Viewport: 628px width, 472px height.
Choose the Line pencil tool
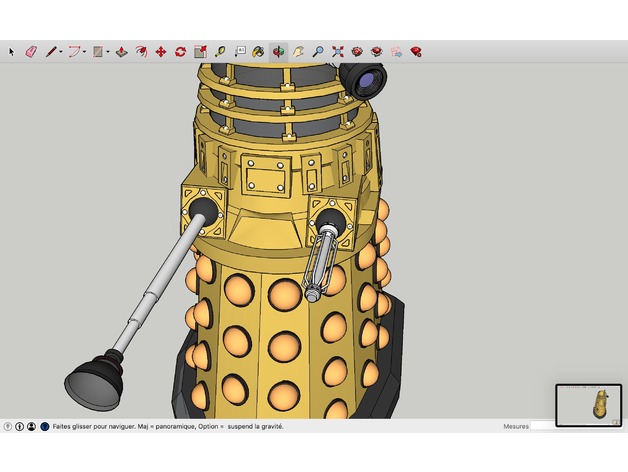[49, 51]
